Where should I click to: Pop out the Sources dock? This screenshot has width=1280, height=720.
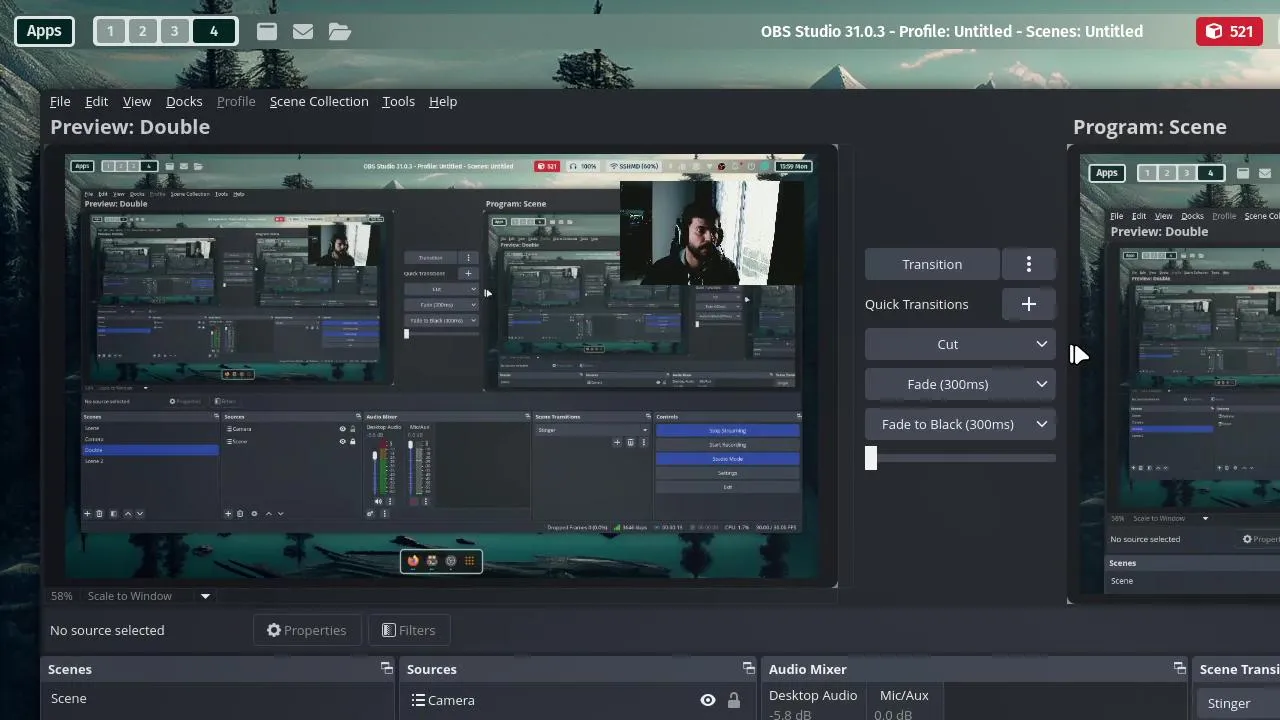click(748, 668)
